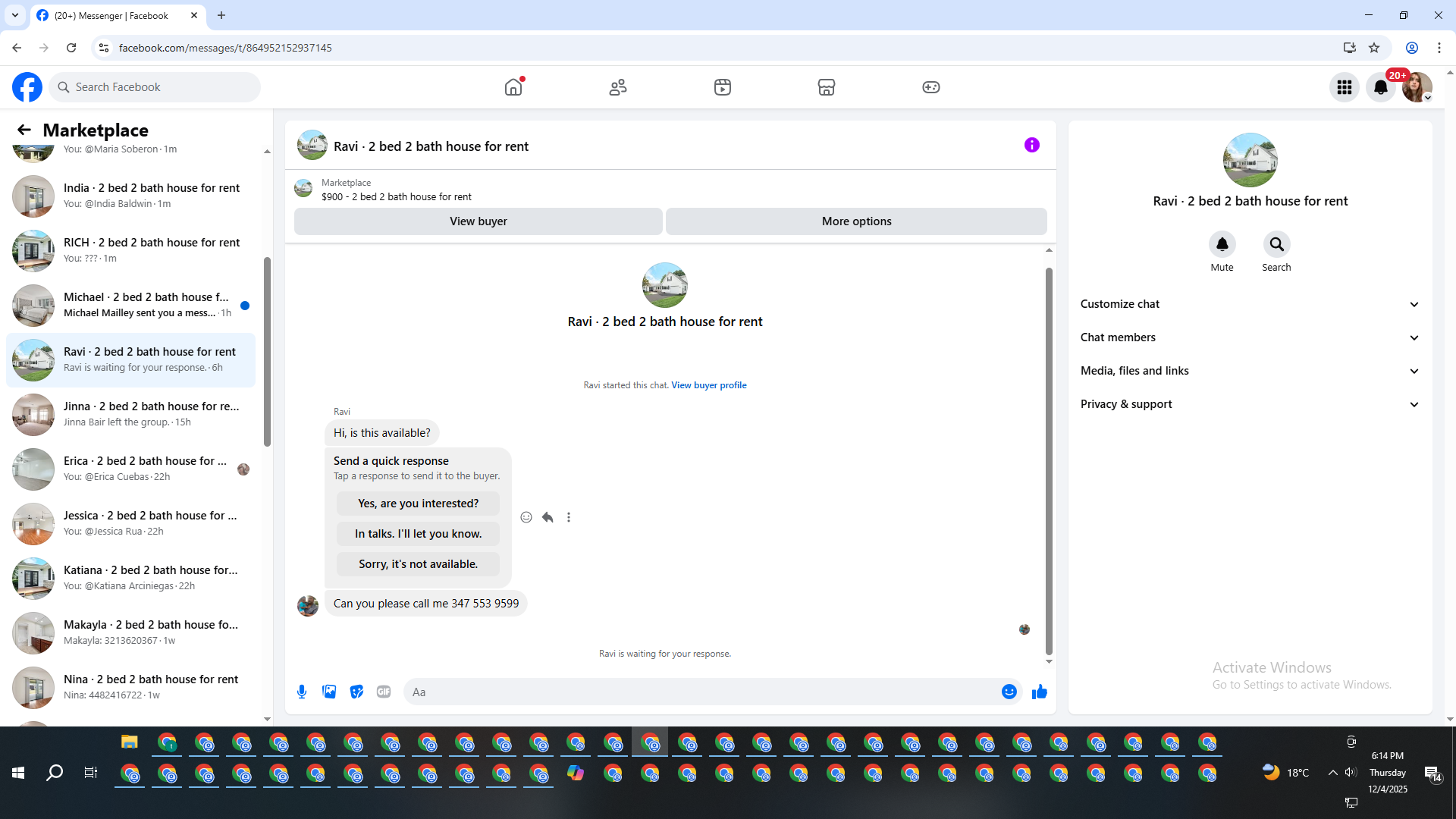Open View buyer profile link
This screenshot has width=1456, height=819.
708,385
